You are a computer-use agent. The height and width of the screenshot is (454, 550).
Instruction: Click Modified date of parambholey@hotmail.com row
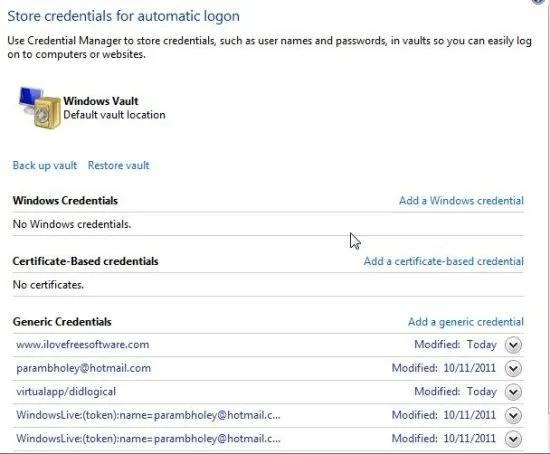(x=444, y=368)
